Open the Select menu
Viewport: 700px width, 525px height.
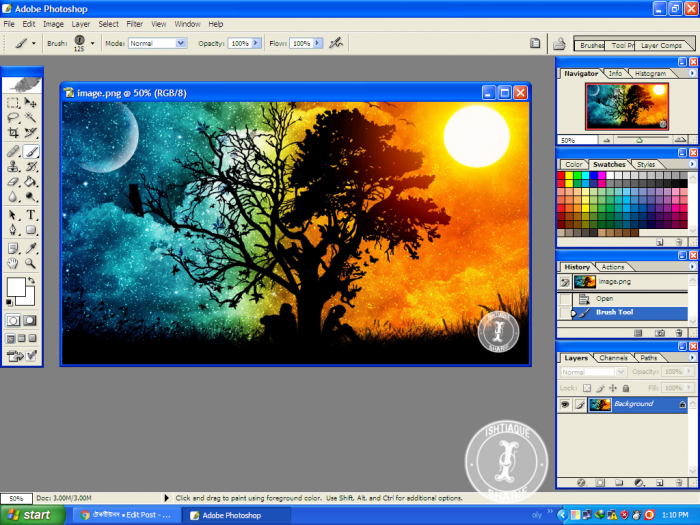pos(108,24)
